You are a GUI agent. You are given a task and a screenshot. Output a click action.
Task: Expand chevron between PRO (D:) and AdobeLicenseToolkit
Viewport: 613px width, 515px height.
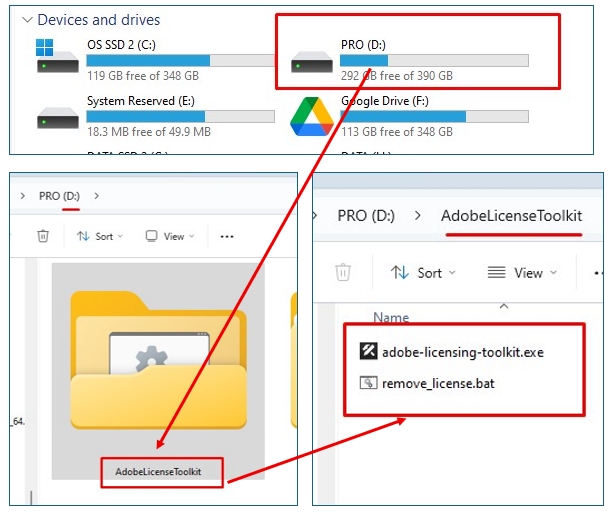point(418,216)
